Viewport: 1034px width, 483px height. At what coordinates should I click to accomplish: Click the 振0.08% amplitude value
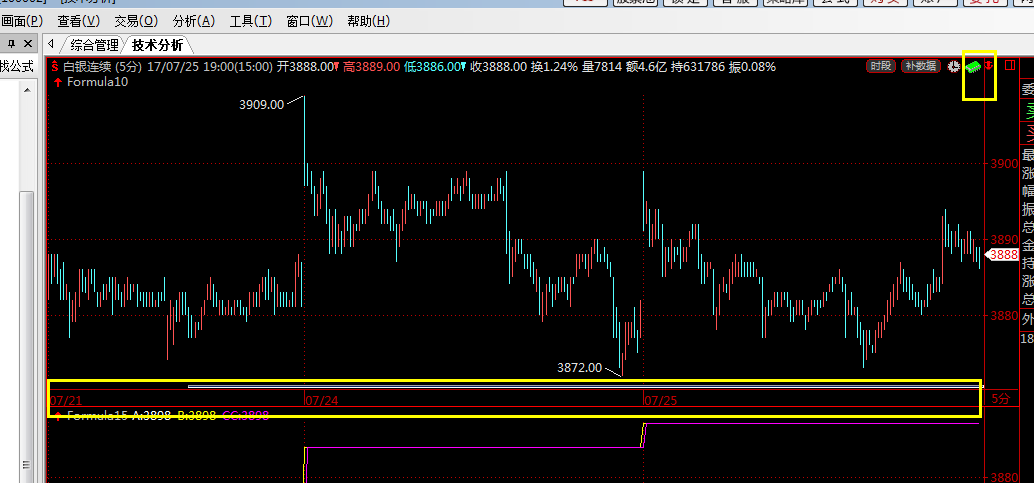[752, 67]
